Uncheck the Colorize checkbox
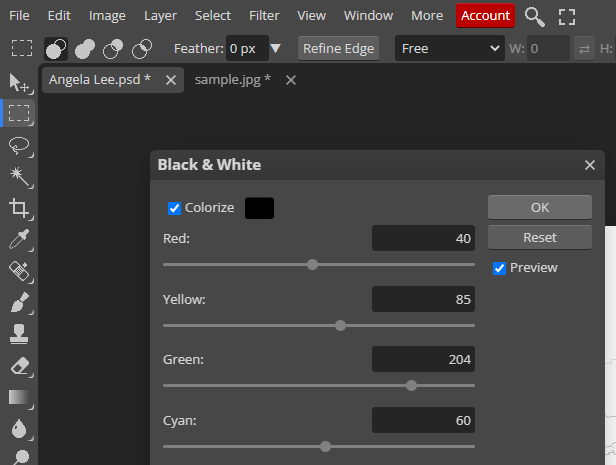This screenshot has width=616, height=465. tap(175, 208)
